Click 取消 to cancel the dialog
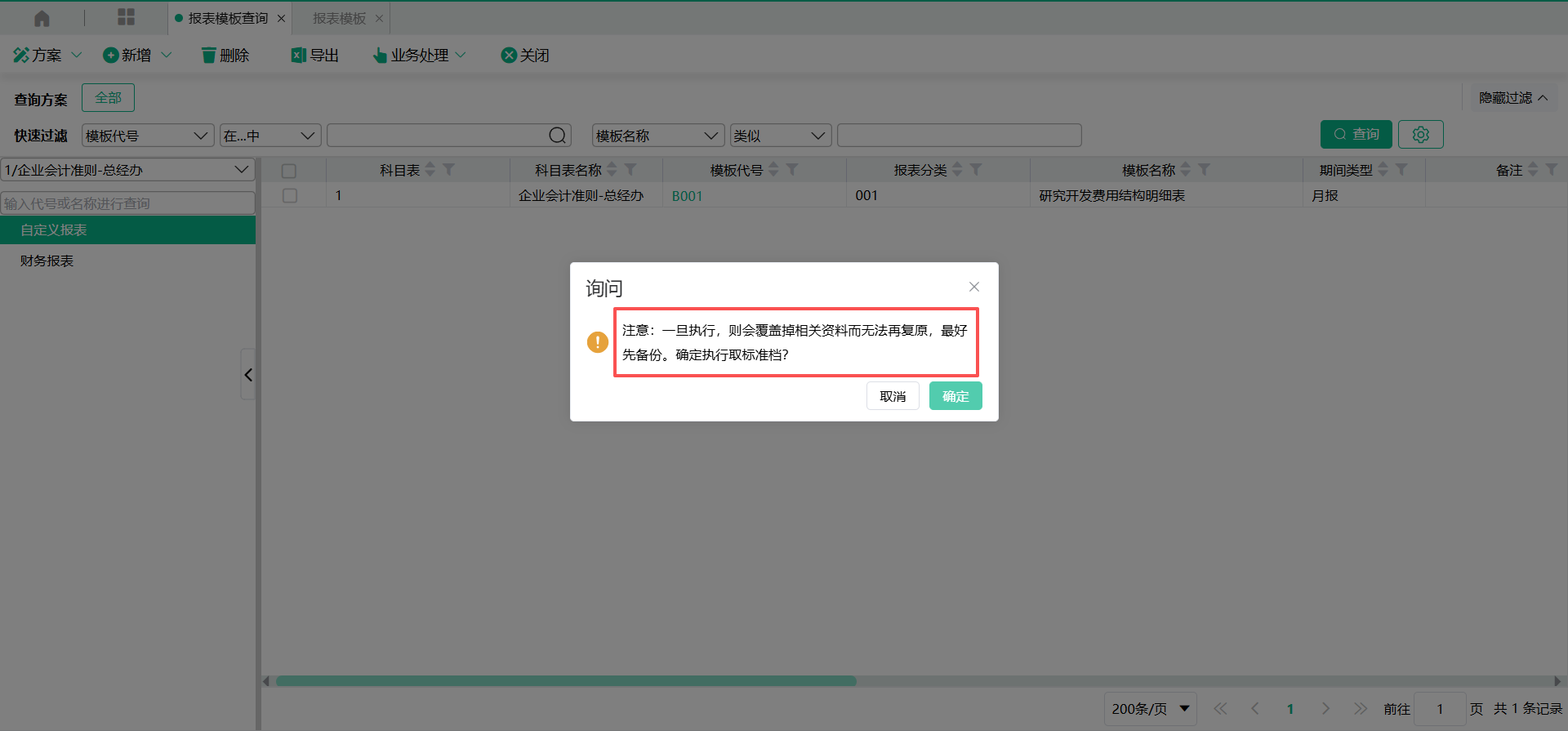This screenshot has width=1568, height=731. 893,396
